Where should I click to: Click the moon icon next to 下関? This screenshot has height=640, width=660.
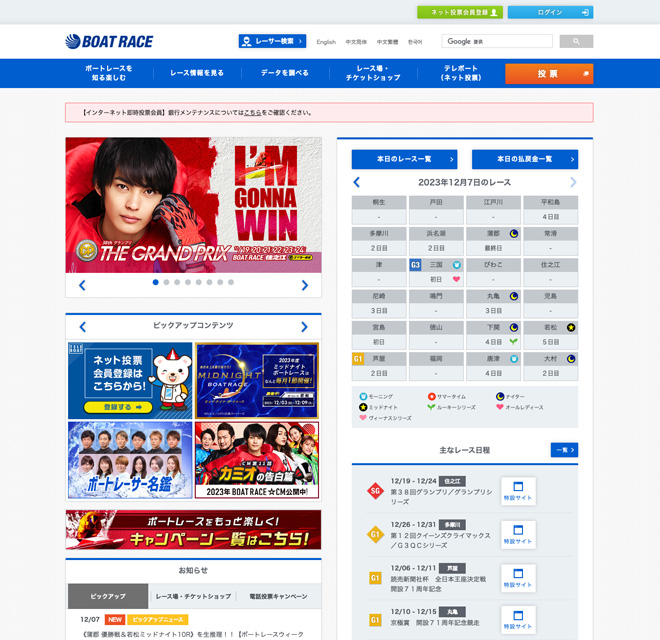tap(514, 328)
